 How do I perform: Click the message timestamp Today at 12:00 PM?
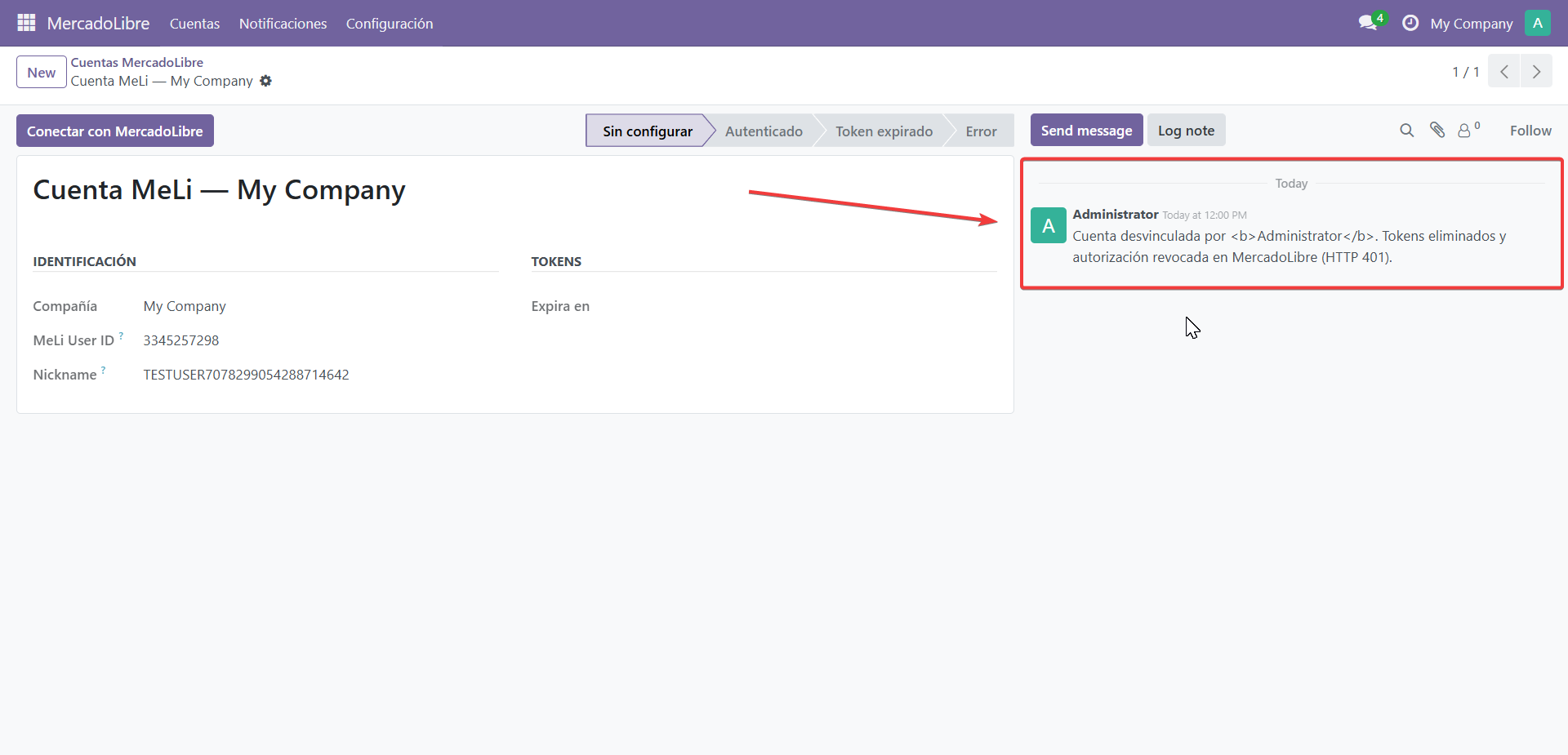(x=1204, y=215)
